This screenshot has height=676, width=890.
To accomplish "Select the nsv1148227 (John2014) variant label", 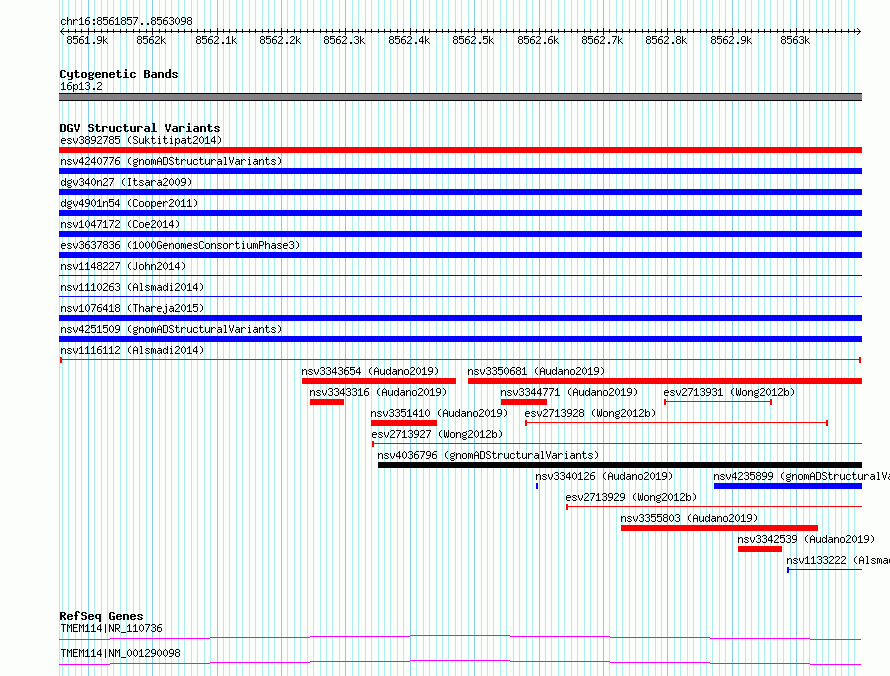I will pyautogui.click(x=123, y=266).
